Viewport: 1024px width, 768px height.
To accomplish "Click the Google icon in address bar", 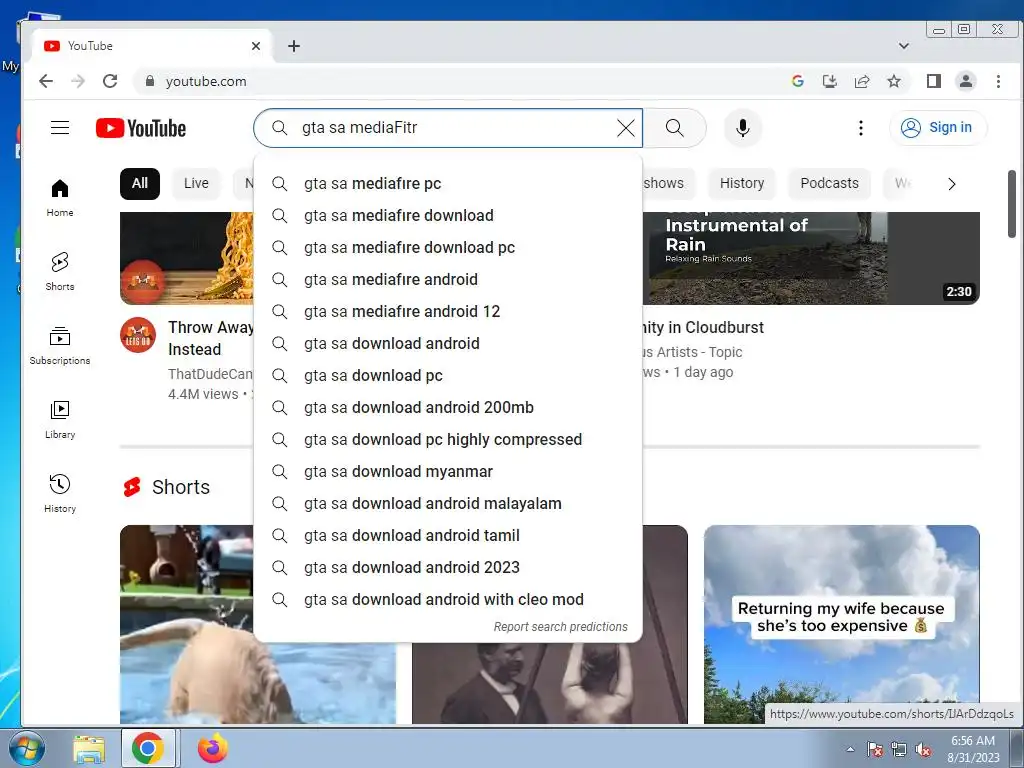I will tap(797, 81).
